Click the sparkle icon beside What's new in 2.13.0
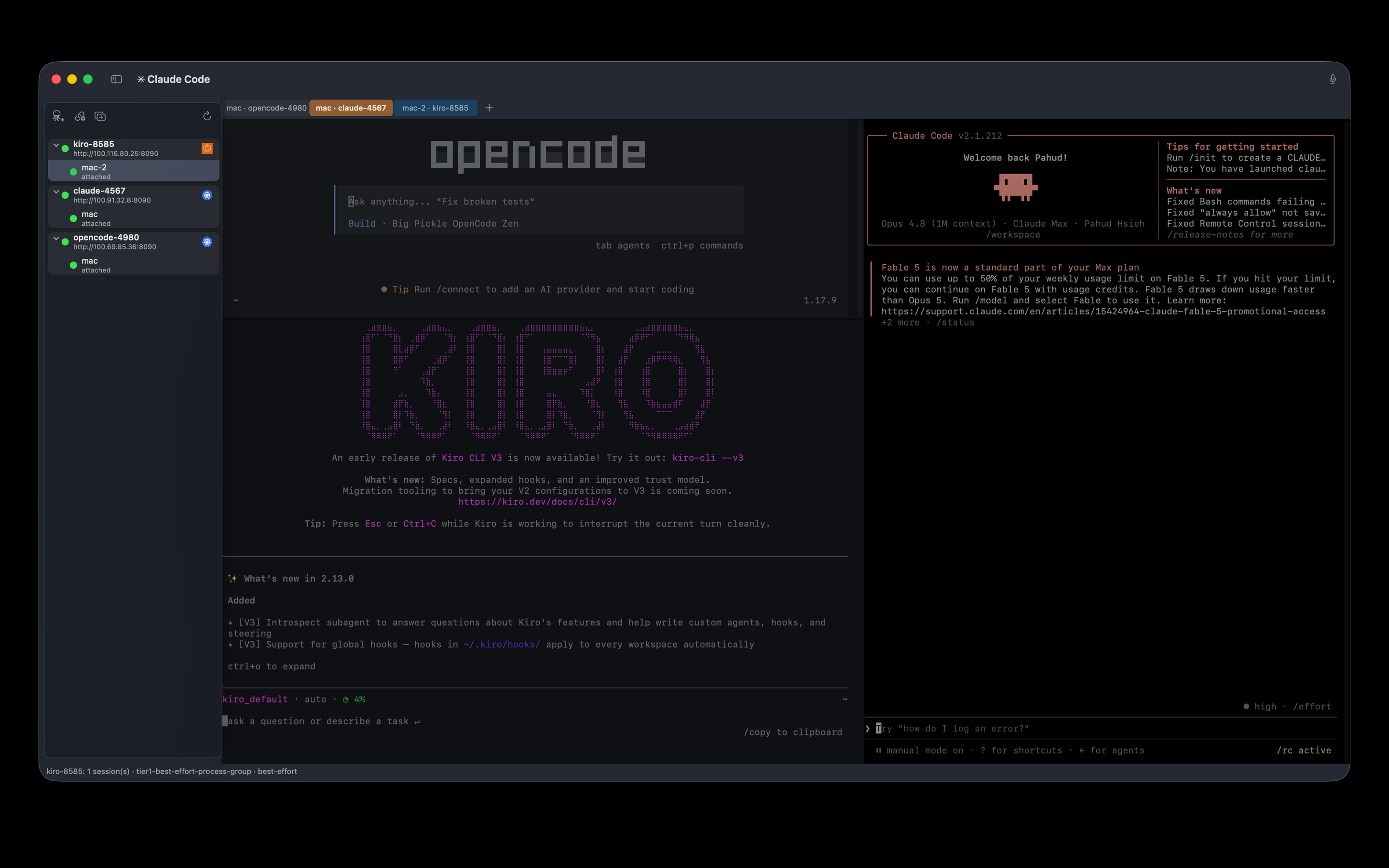The width and height of the screenshot is (1389, 868). point(232,578)
